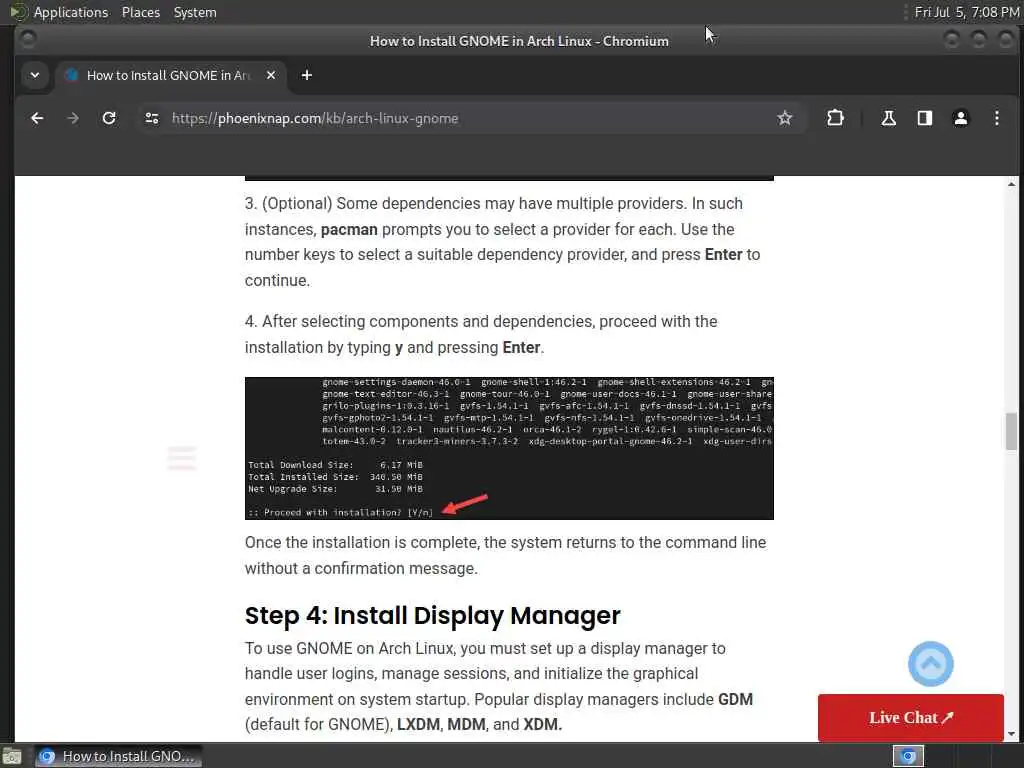Viewport: 1024px width, 768px height.
Task: Open the Applications menu
Action: pos(59,12)
